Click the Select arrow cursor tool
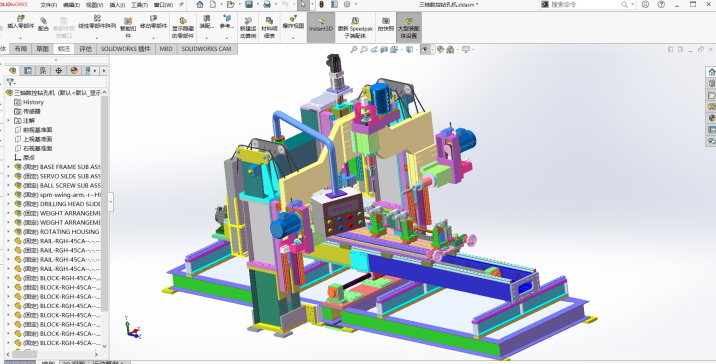 [303, 5]
